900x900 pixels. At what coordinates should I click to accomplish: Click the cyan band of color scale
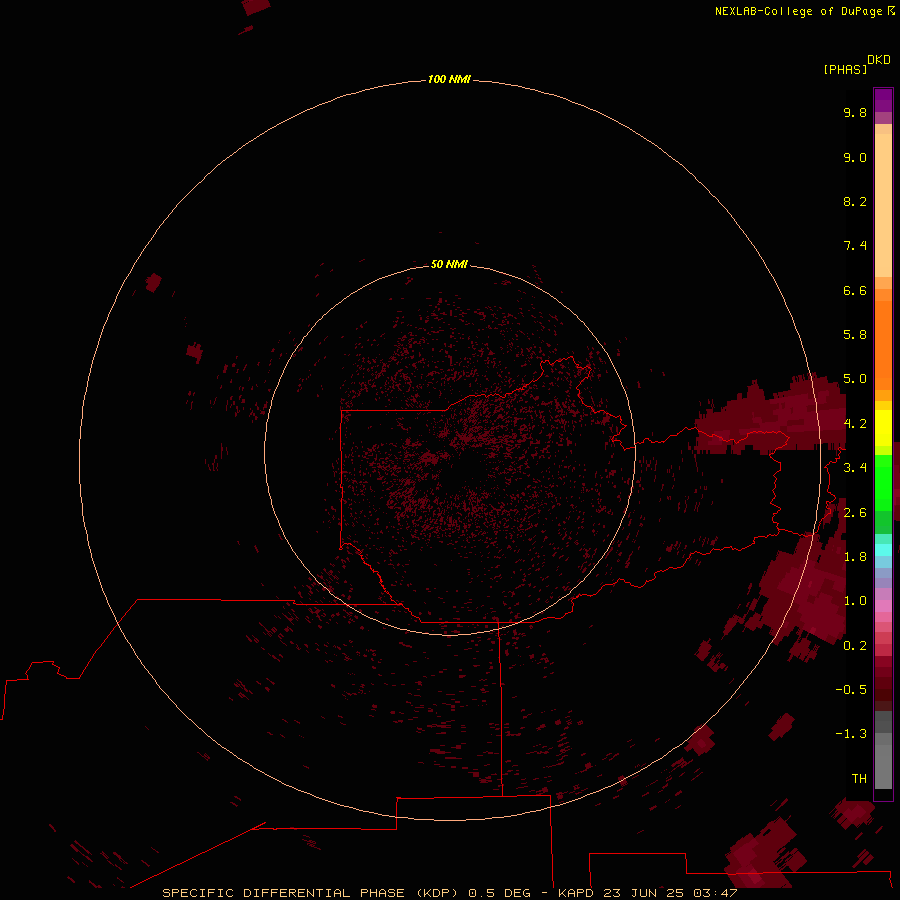pyautogui.click(x=883, y=550)
